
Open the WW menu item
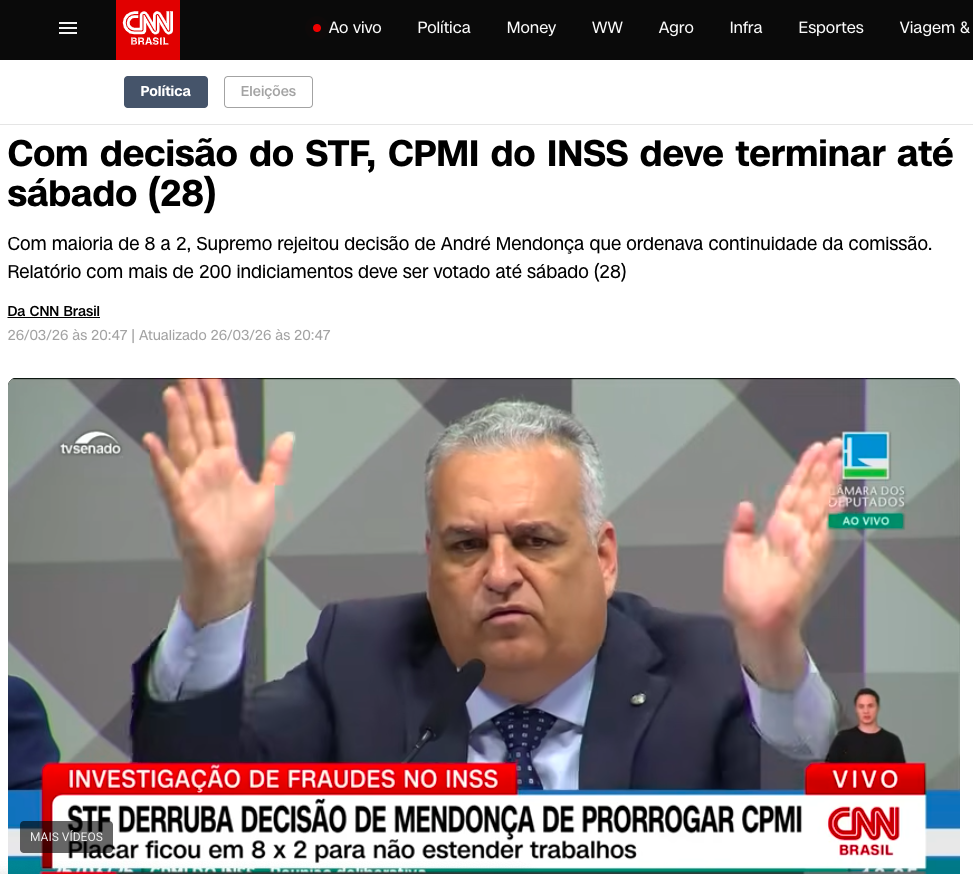coord(607,28)
